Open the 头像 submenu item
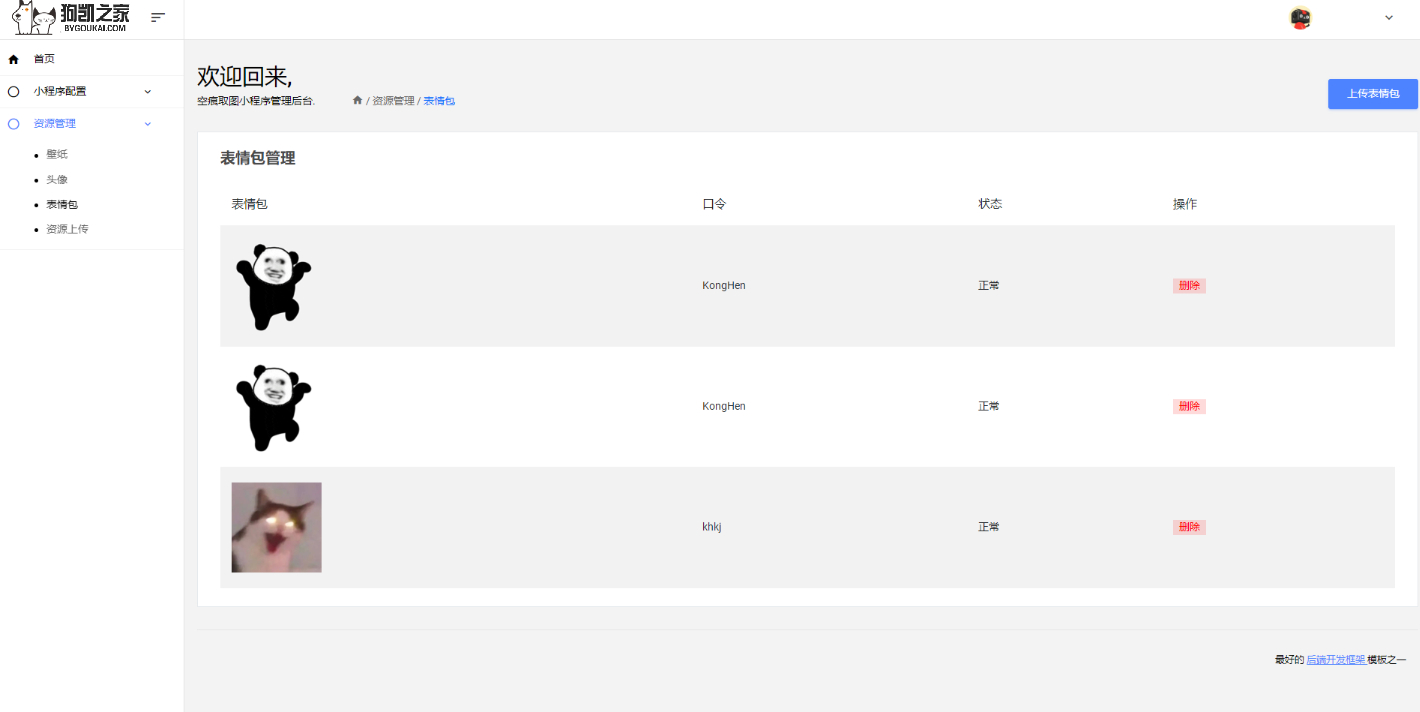Image resolution: width=1420 pixels, height=712 pixels. [57, 179]
